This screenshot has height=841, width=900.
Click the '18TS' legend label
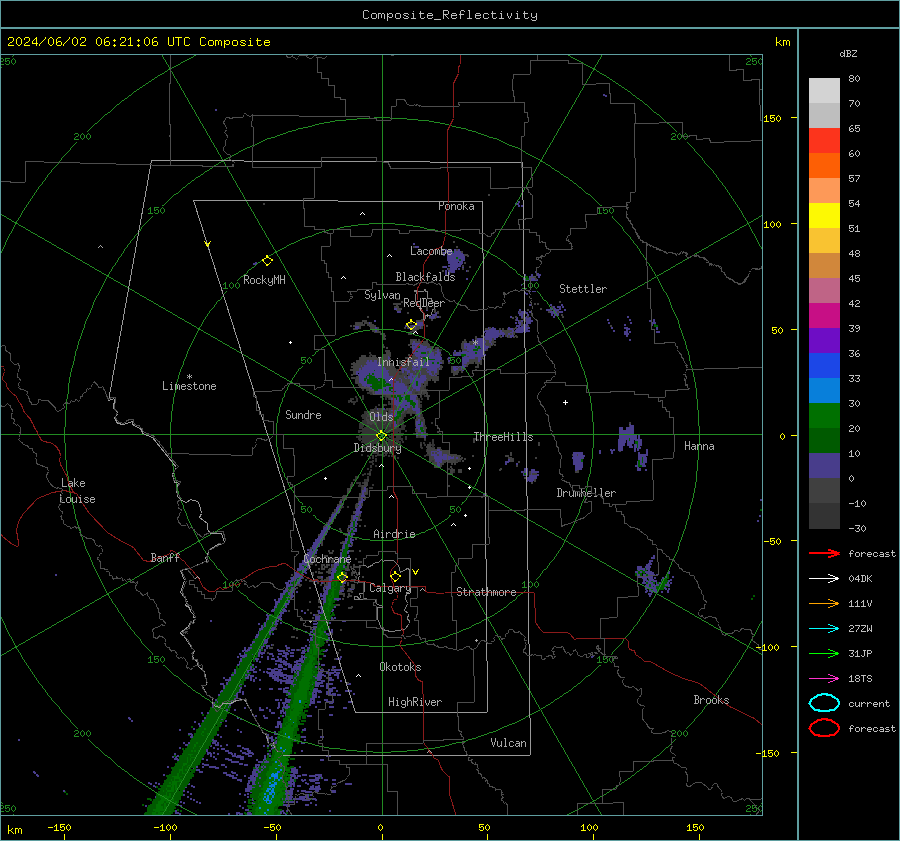860,679
